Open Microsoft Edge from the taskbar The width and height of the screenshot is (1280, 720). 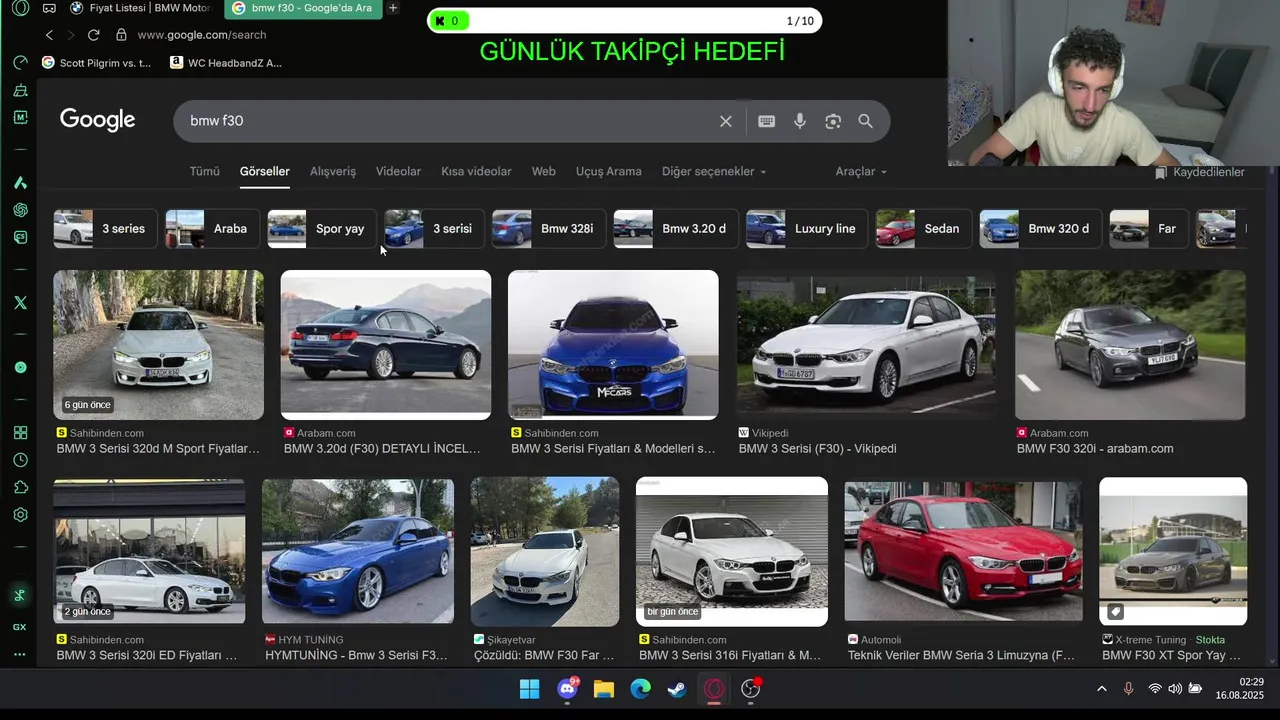641,689
